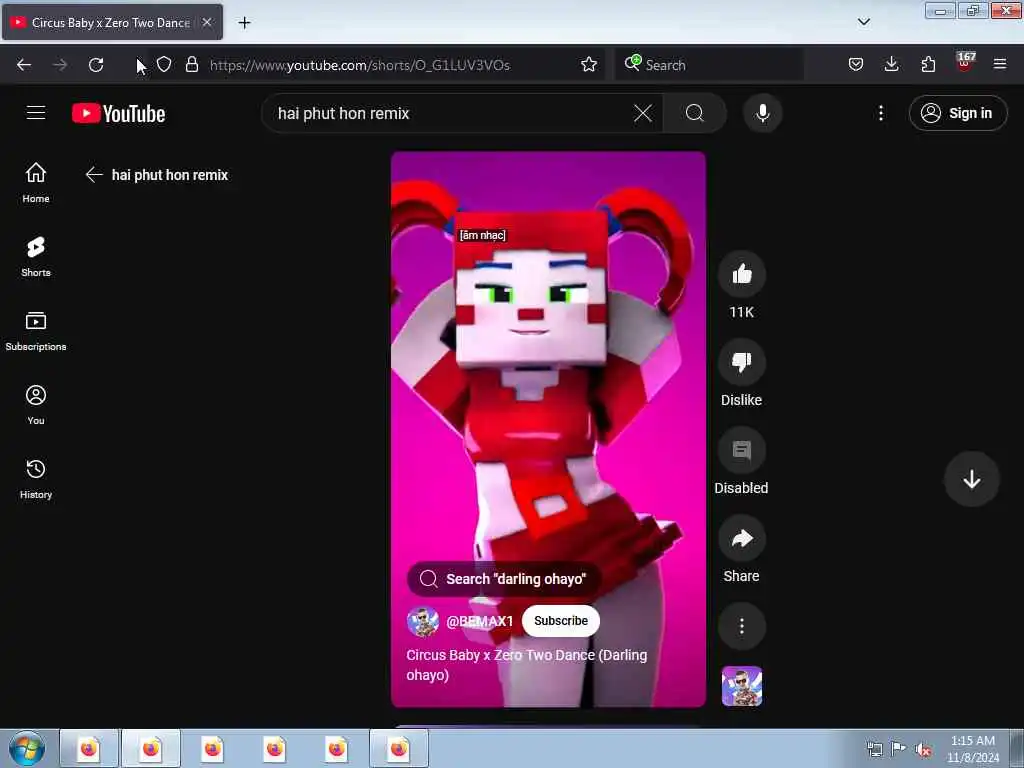This screenshot has height=768, width=1024.
Task: Close the Circus Baby tab
Action: click(x=207, y=22)
